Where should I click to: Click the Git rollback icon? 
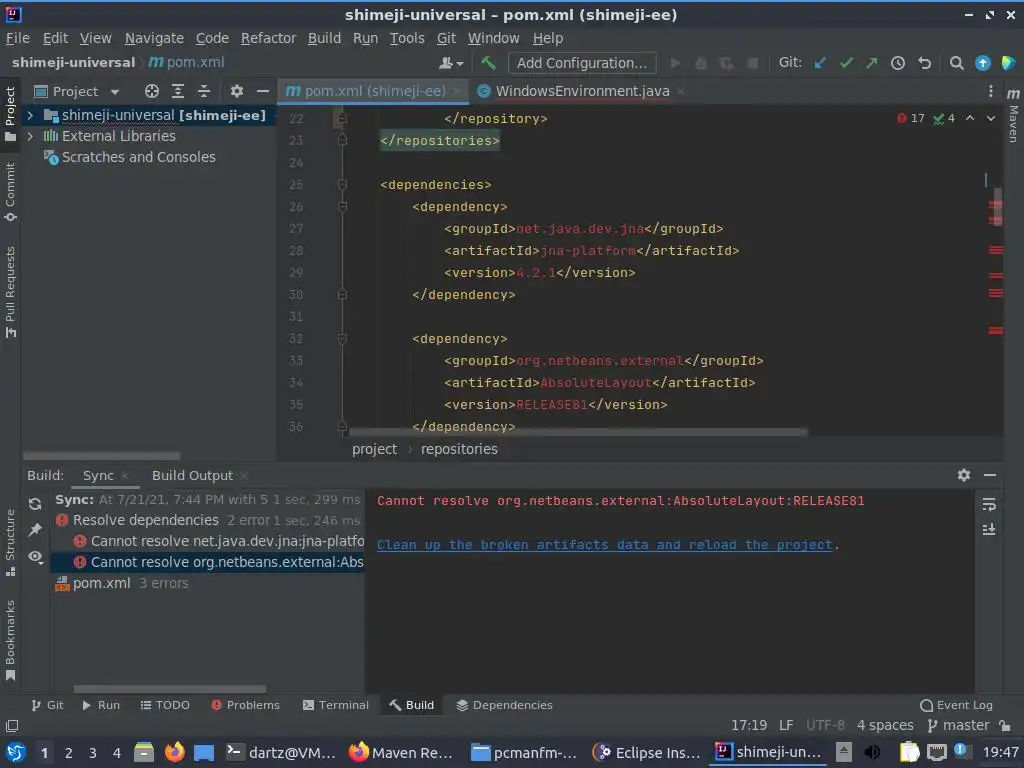coord(924,63)
